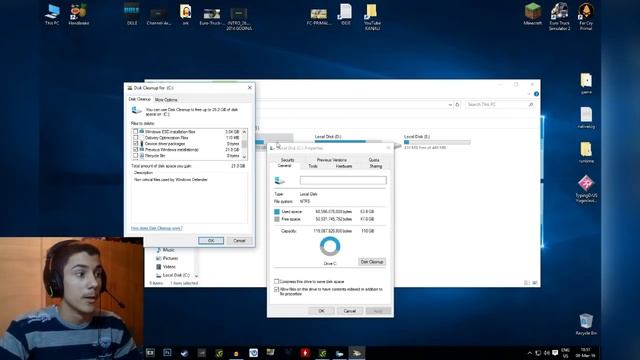Open the Security tab in Properties
640x360 pixels.
(287, 160)
